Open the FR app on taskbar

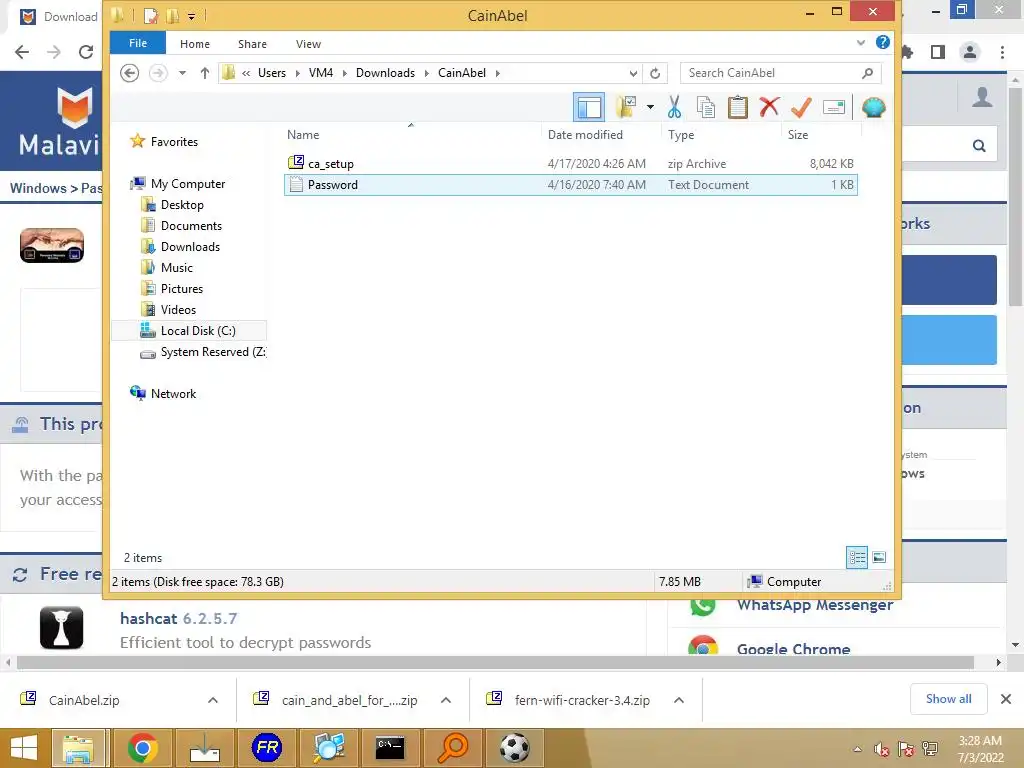pyautogui.click(x=267, y=748)
